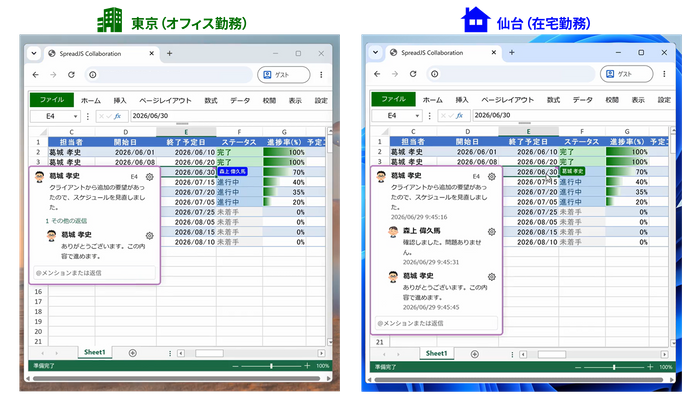The width and height of the screenshot is (700, 394).
Task: Click the mention or reply field in Tokyo comment
Action: [95, 273]
